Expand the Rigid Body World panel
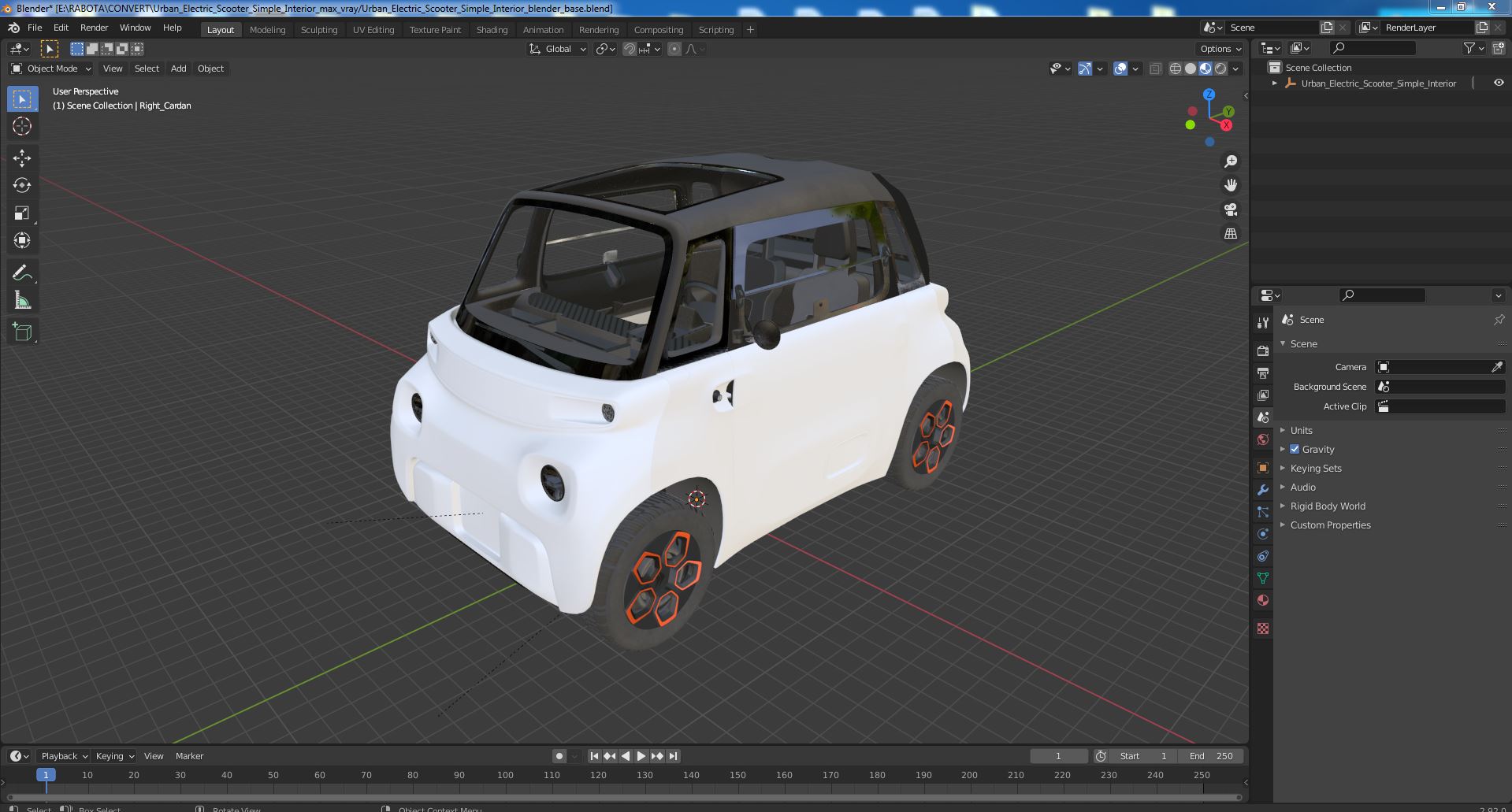The width and height of the screenshot is (1512, 812). pos(1327,506)
